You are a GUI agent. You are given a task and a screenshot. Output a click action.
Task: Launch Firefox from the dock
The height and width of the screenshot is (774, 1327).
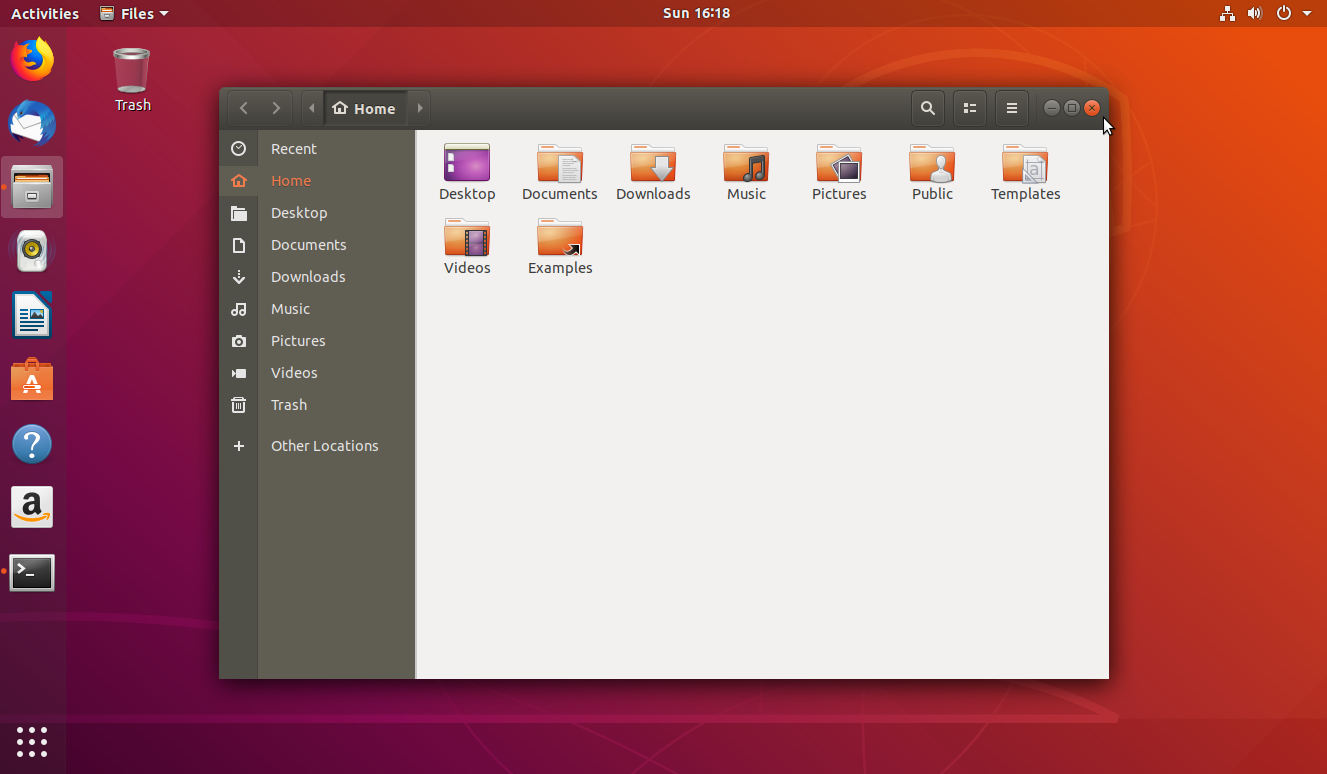[32, 59]
